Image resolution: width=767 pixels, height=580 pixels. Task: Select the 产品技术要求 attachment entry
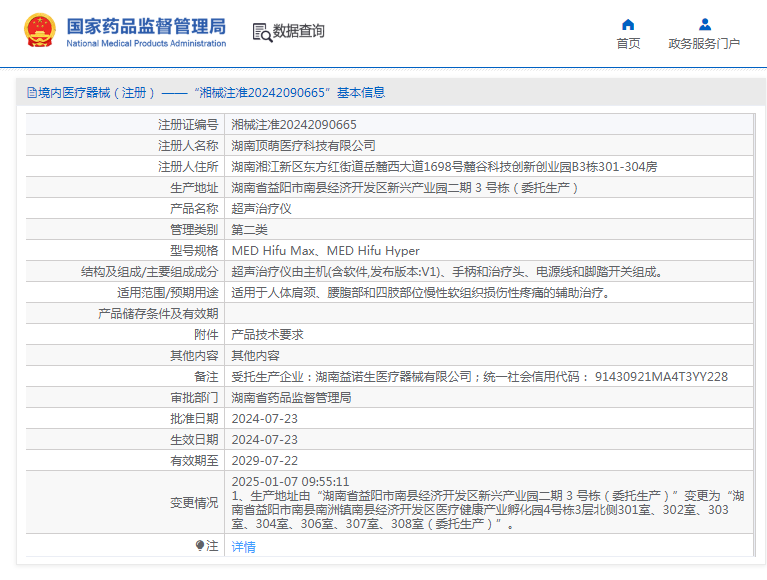(267, 335)
